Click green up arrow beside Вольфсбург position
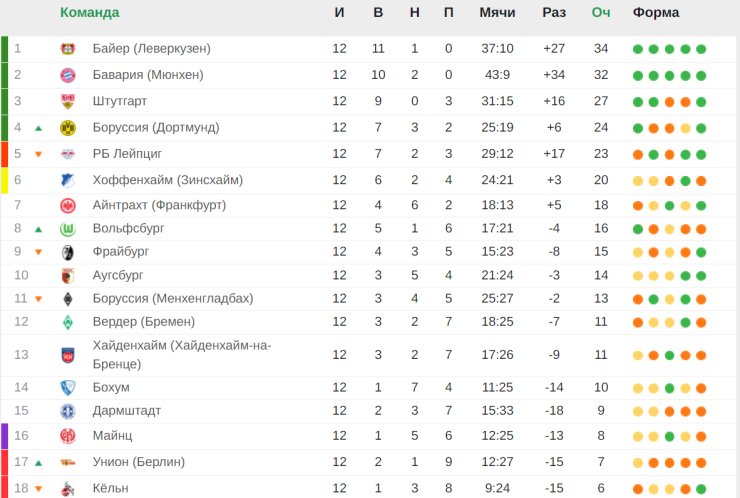740x498 pixels. tap(39, 229)
